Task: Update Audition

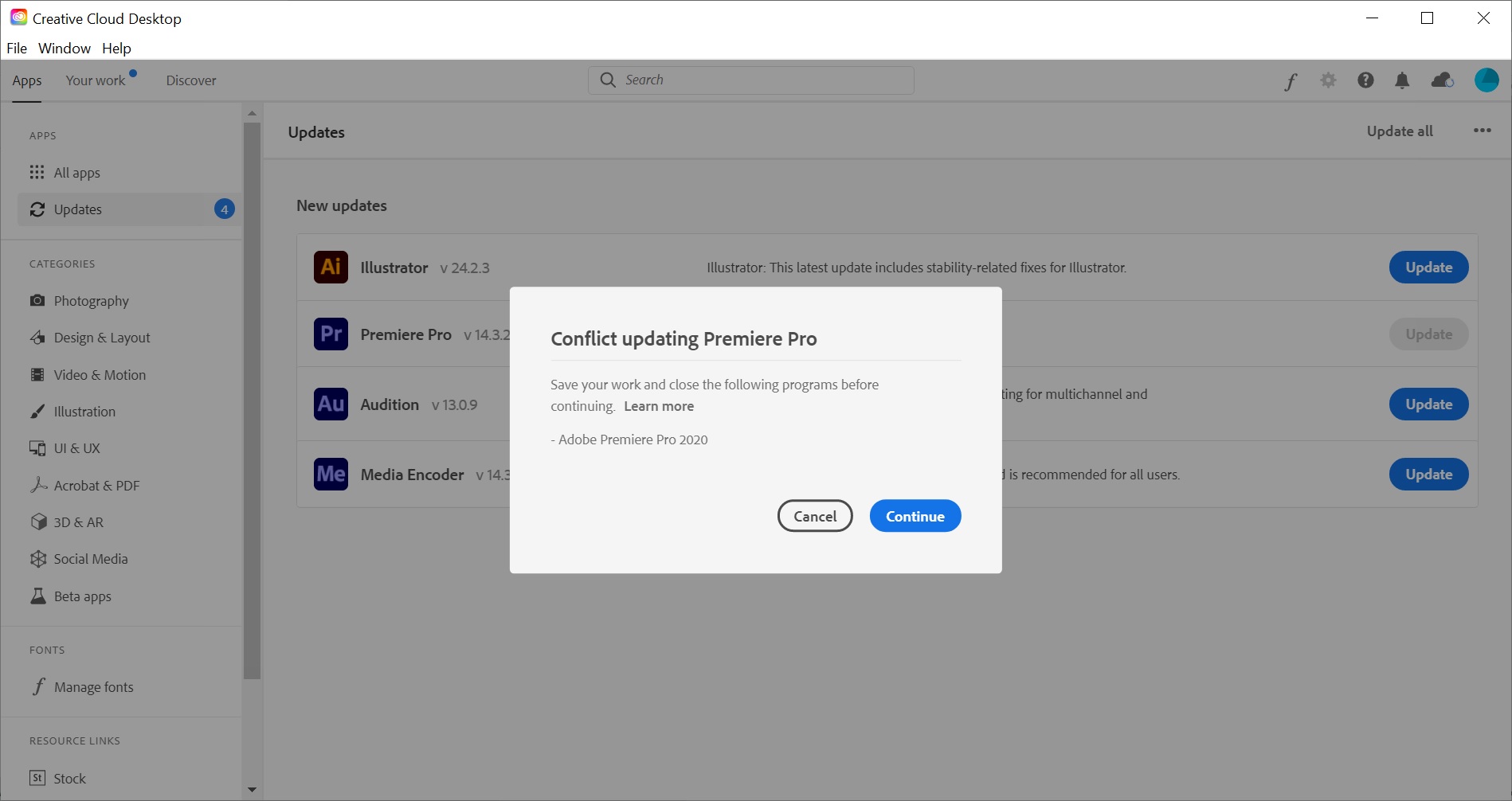Action: click(x=1429, y=404)
